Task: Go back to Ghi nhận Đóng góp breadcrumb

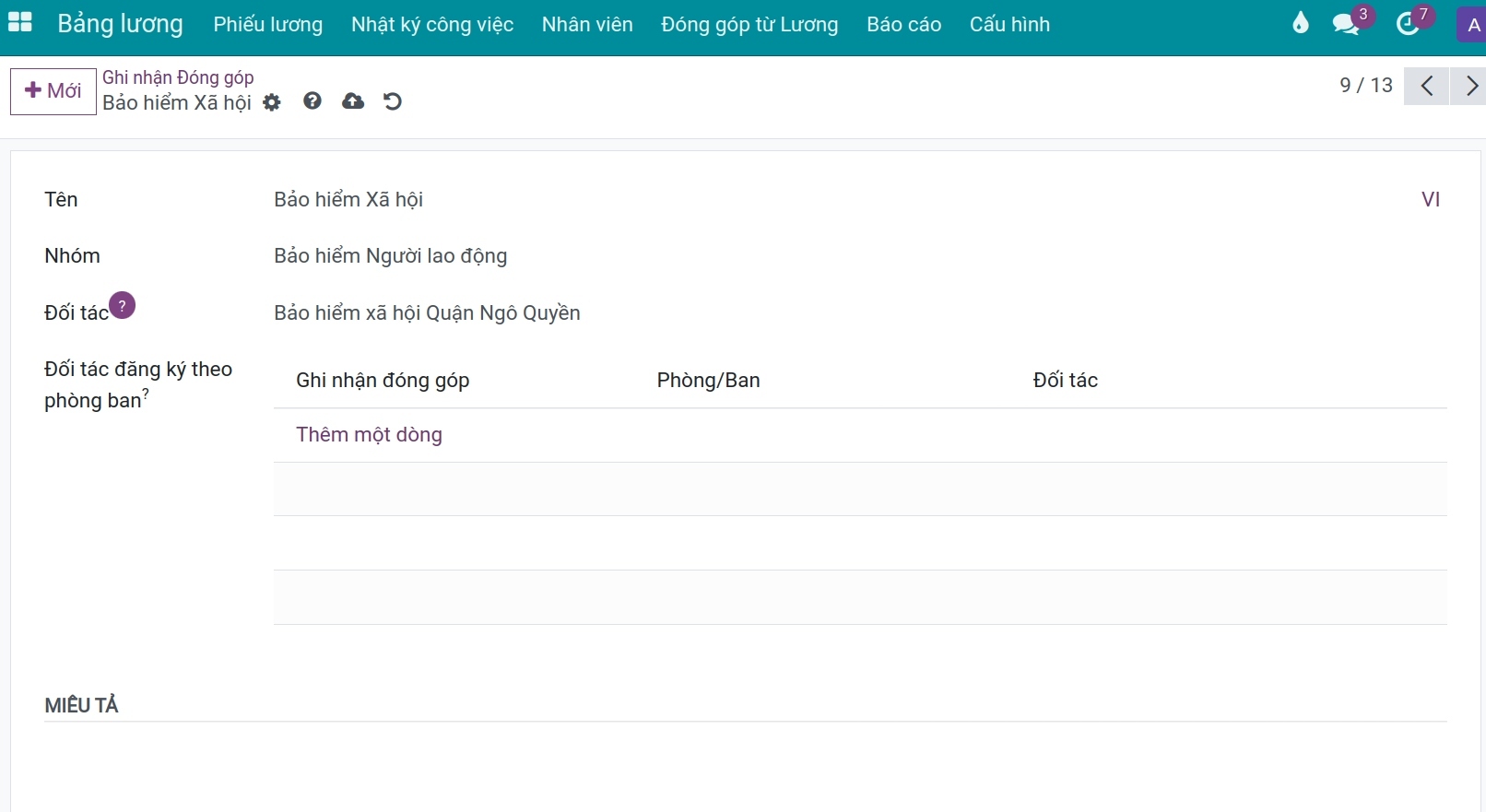Action: [x=178, y=77]
